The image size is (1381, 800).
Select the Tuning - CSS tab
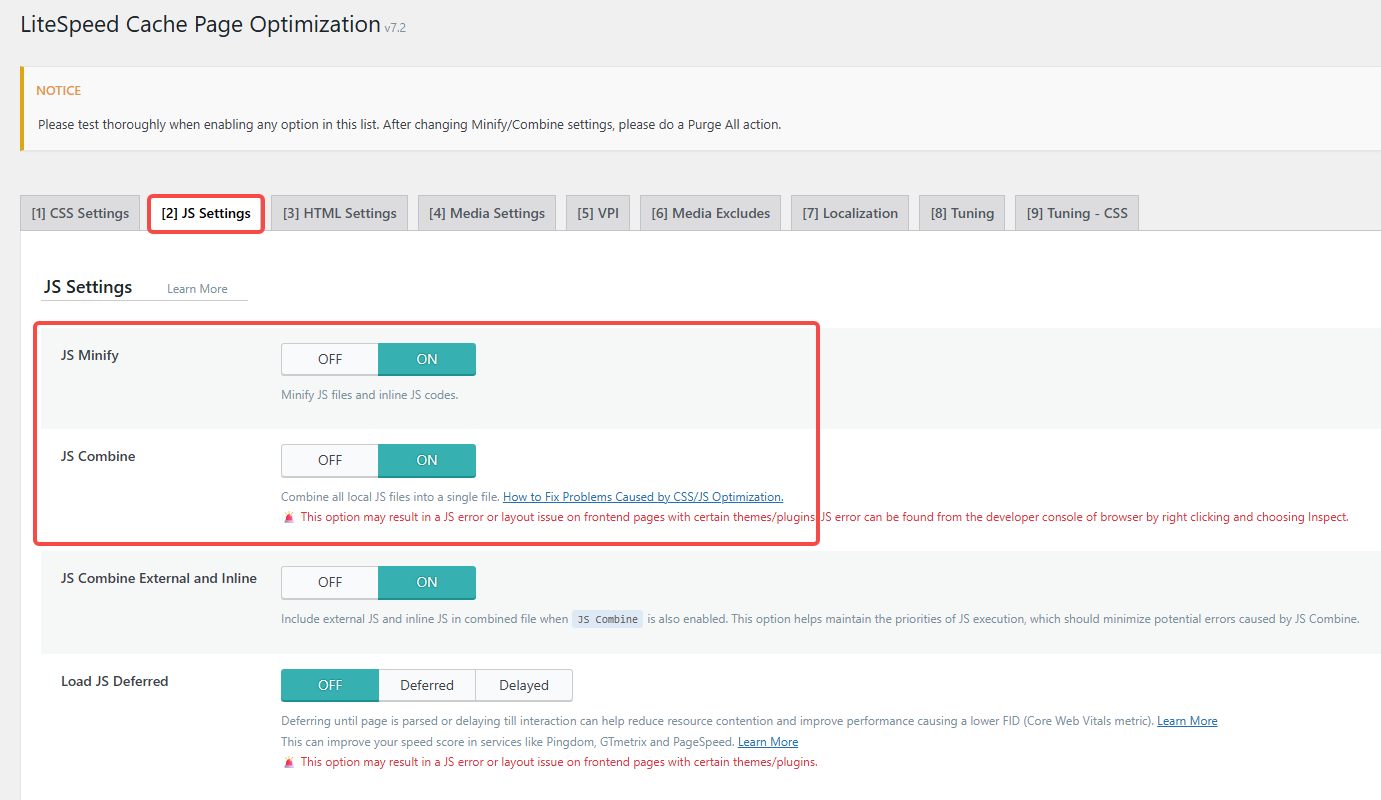[1076, 213]
